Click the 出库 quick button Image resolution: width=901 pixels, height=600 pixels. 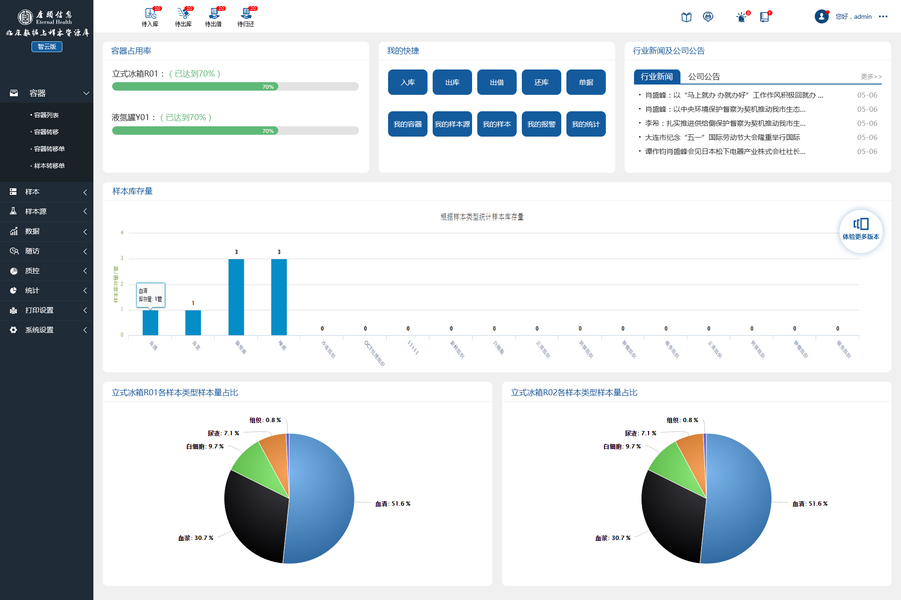pos(452,82)
